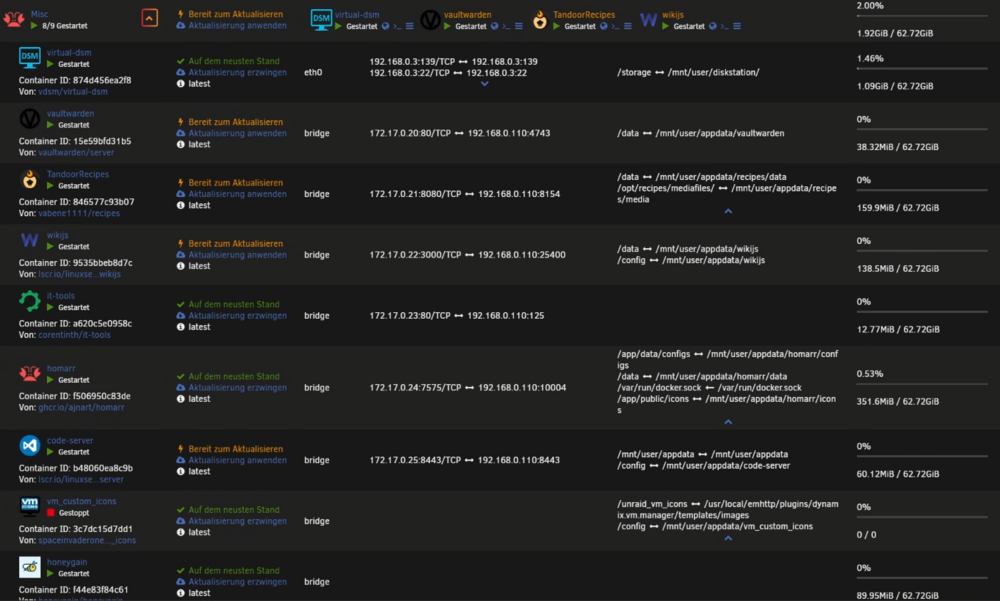Open spaceinvaderone..._icons repository link

tap(87, 540)
